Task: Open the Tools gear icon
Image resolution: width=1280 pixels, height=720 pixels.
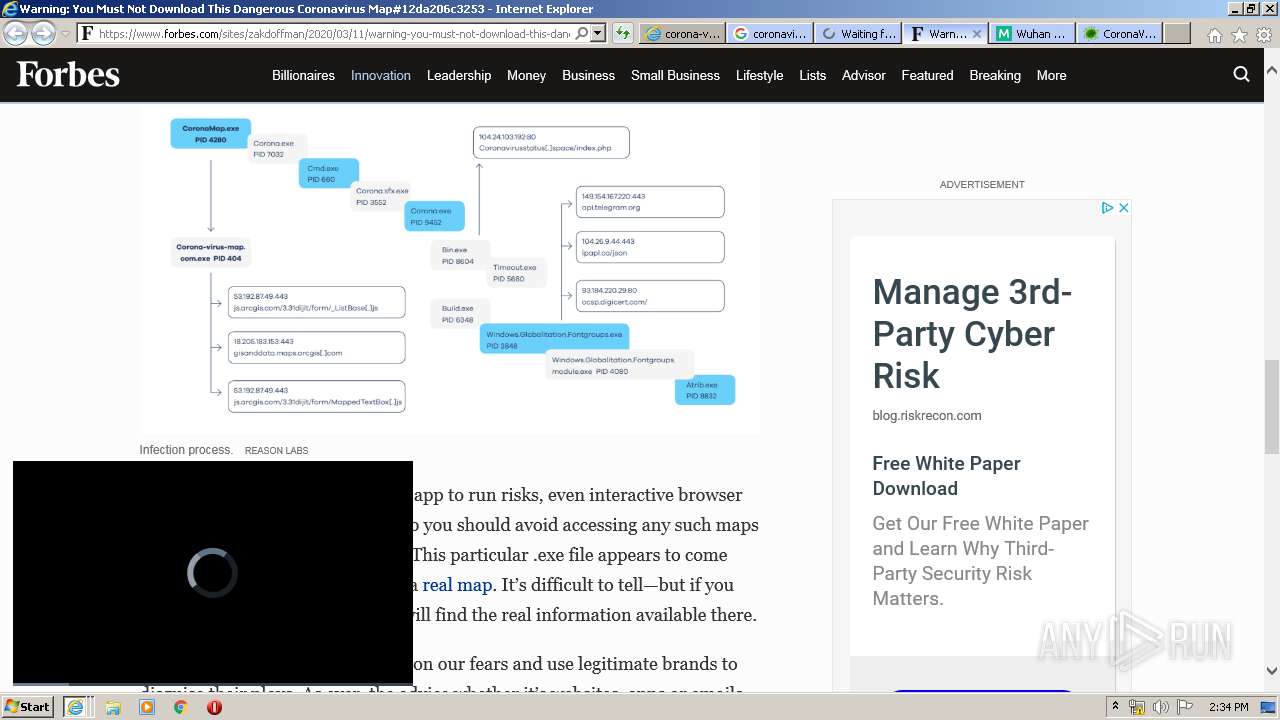Action: pos(1264,35)
